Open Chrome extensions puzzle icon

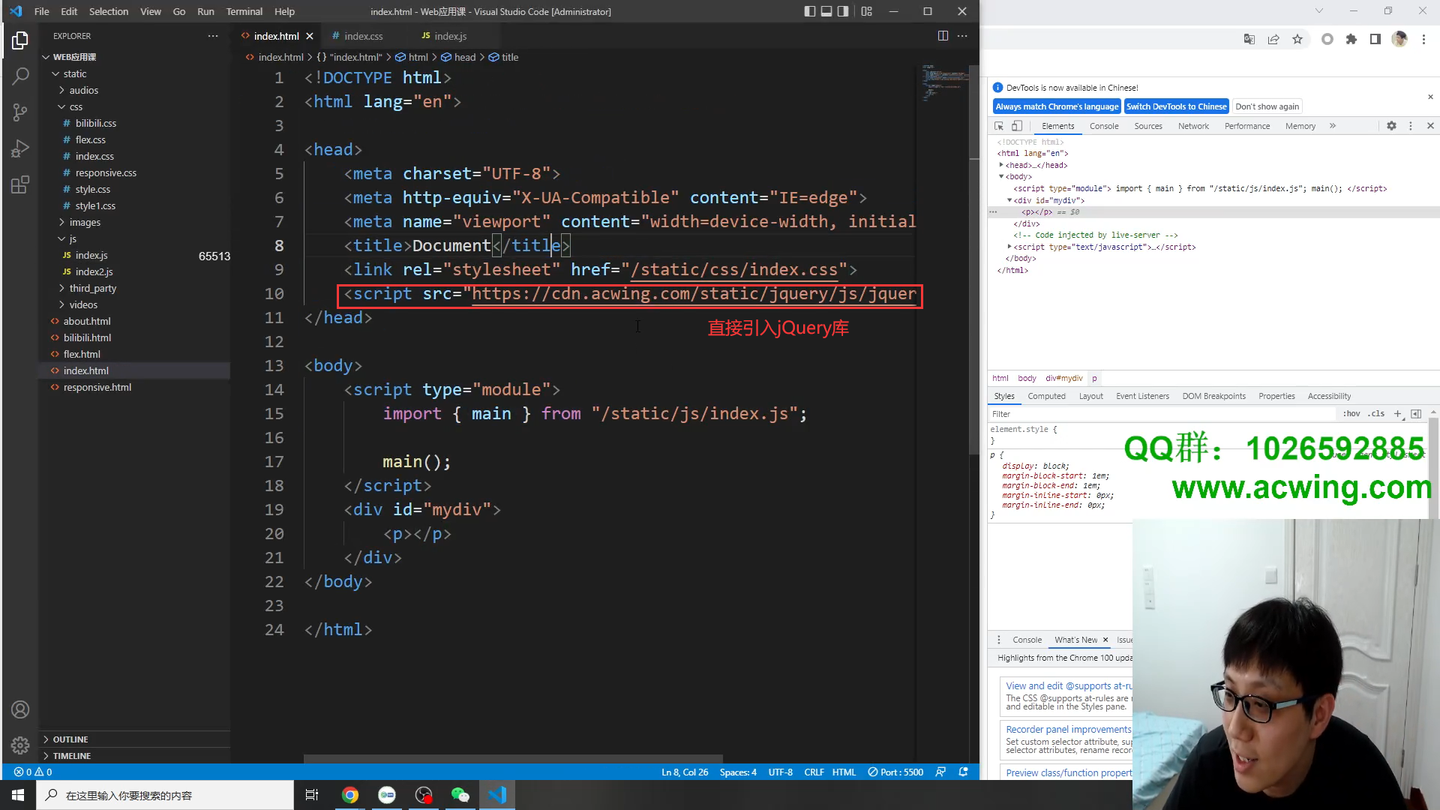(1351, 39)
